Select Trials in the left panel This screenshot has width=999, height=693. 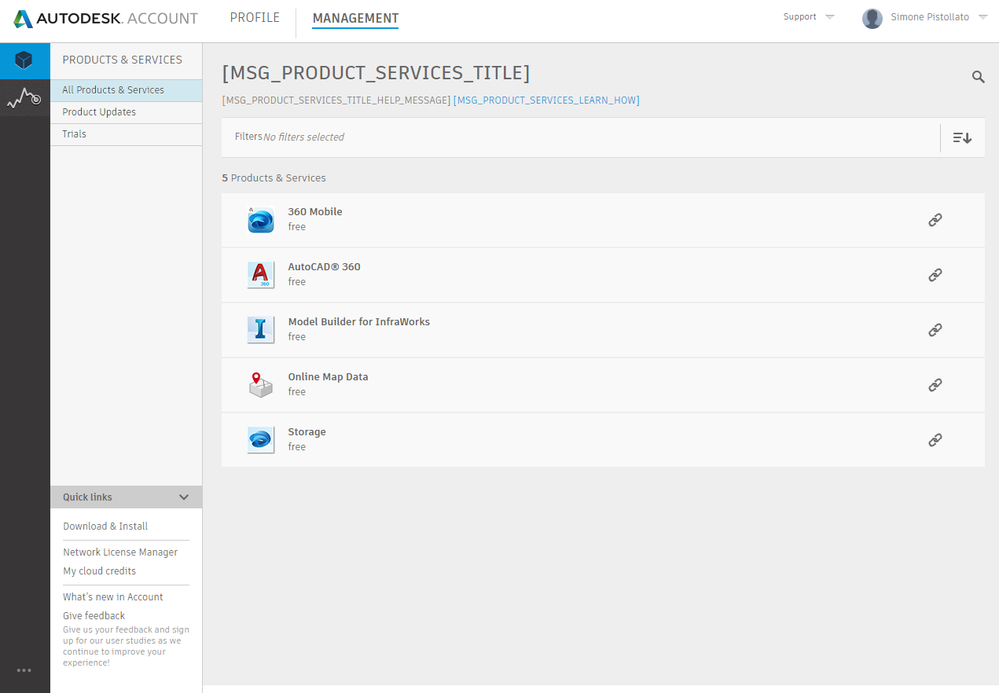click(x=75, y=133)
